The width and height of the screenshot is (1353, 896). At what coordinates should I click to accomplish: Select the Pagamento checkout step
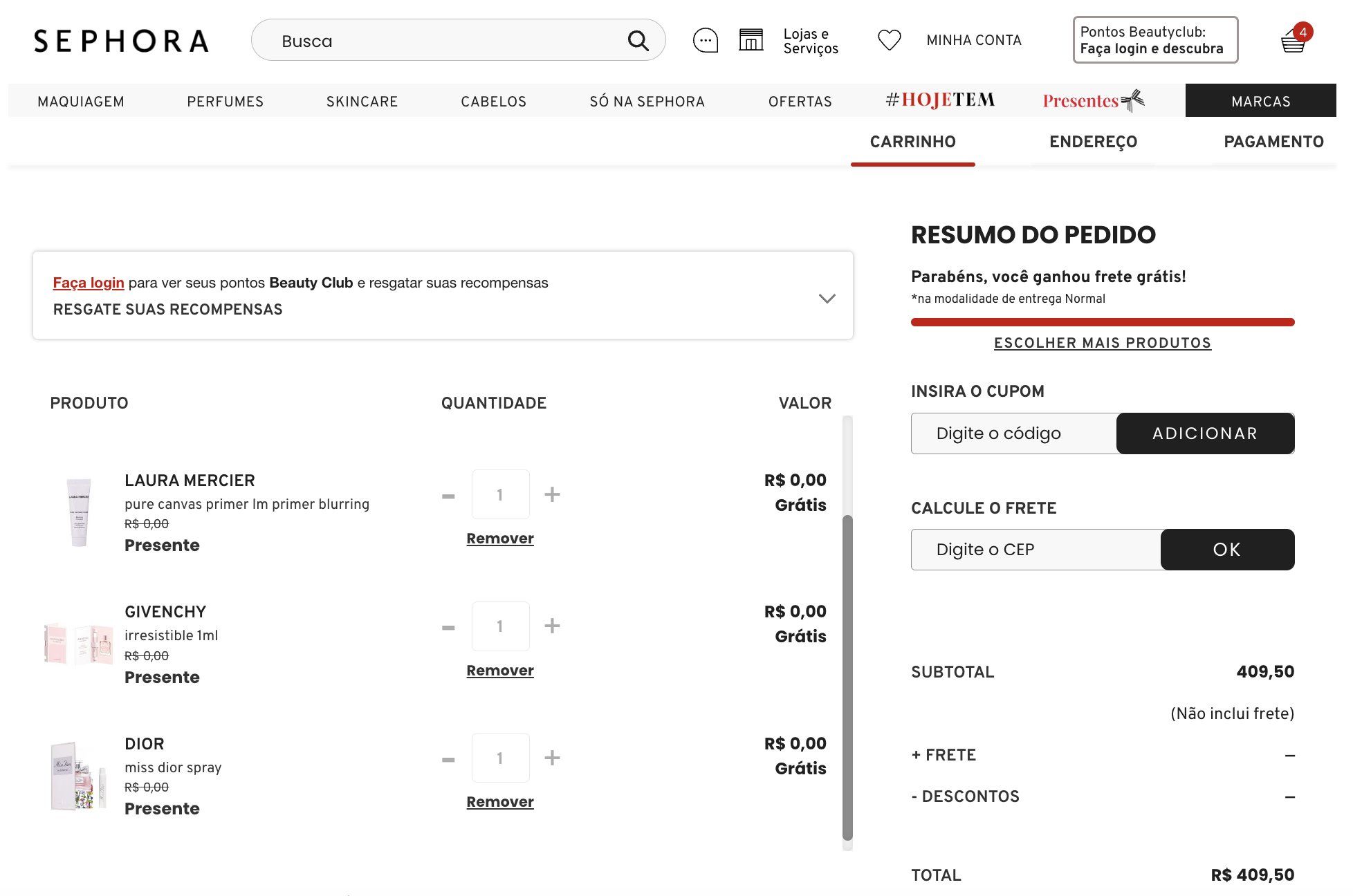[1273, 142]
